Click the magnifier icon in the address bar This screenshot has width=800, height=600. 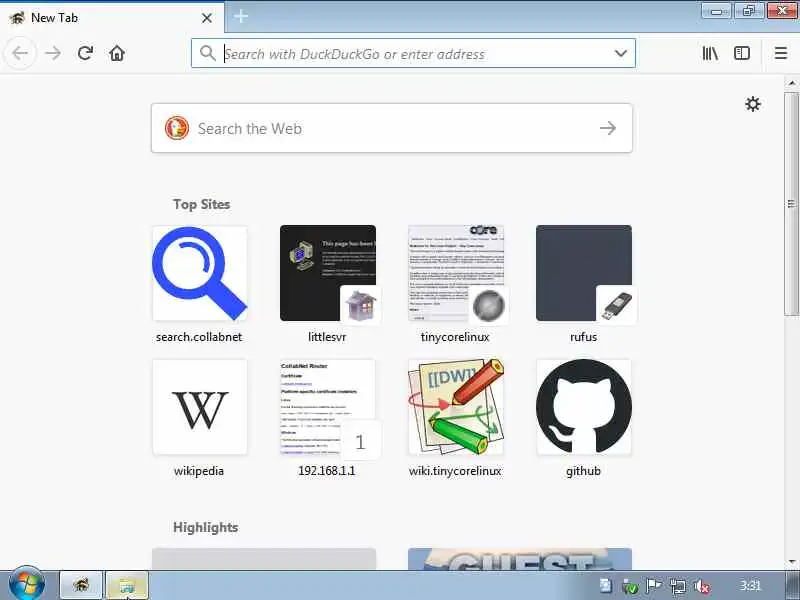pos(208,53)
